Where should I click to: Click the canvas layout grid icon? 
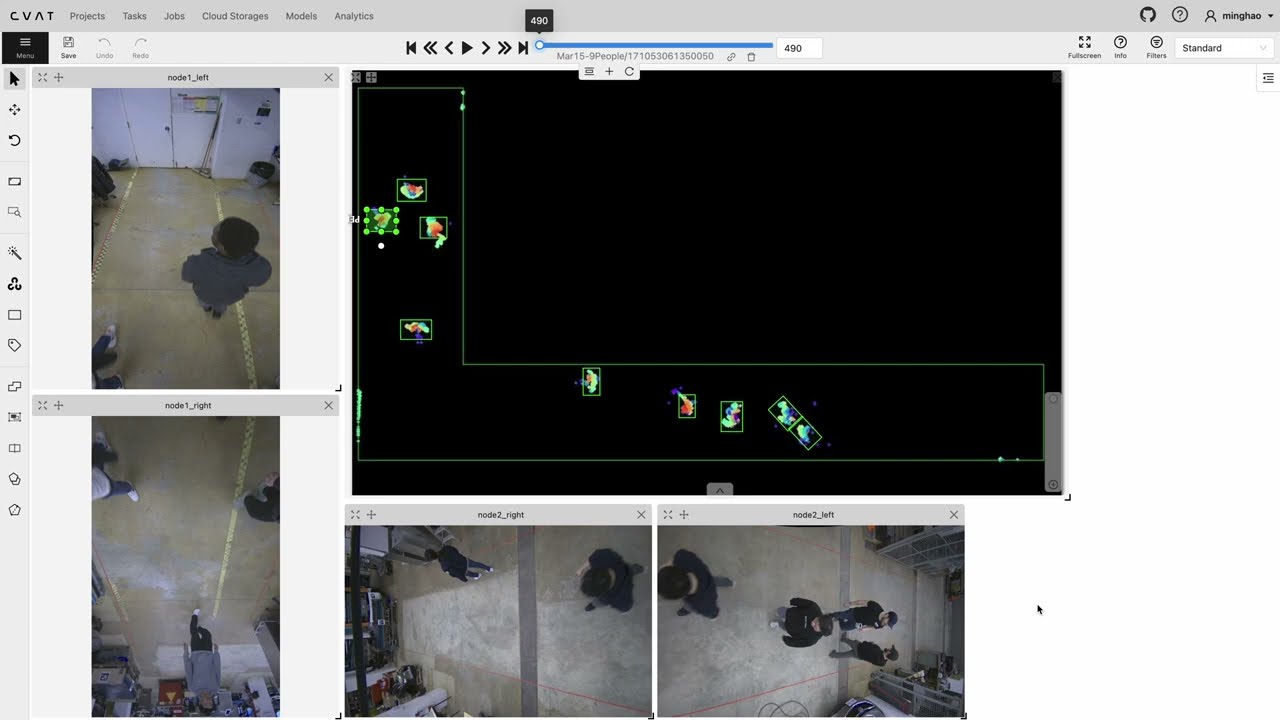click(x=589, y=71)
